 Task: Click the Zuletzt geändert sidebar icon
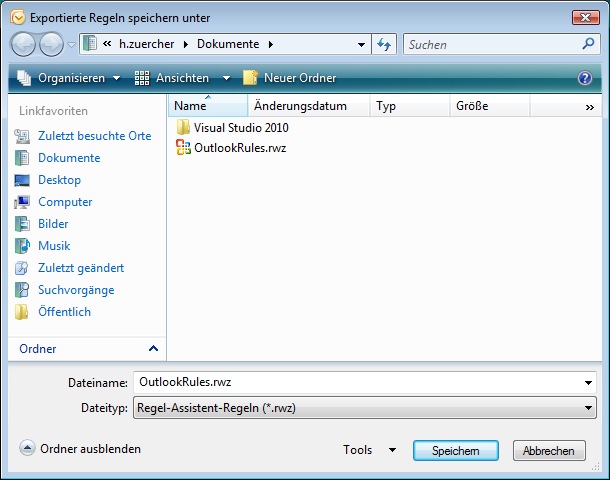click(22, 268)
